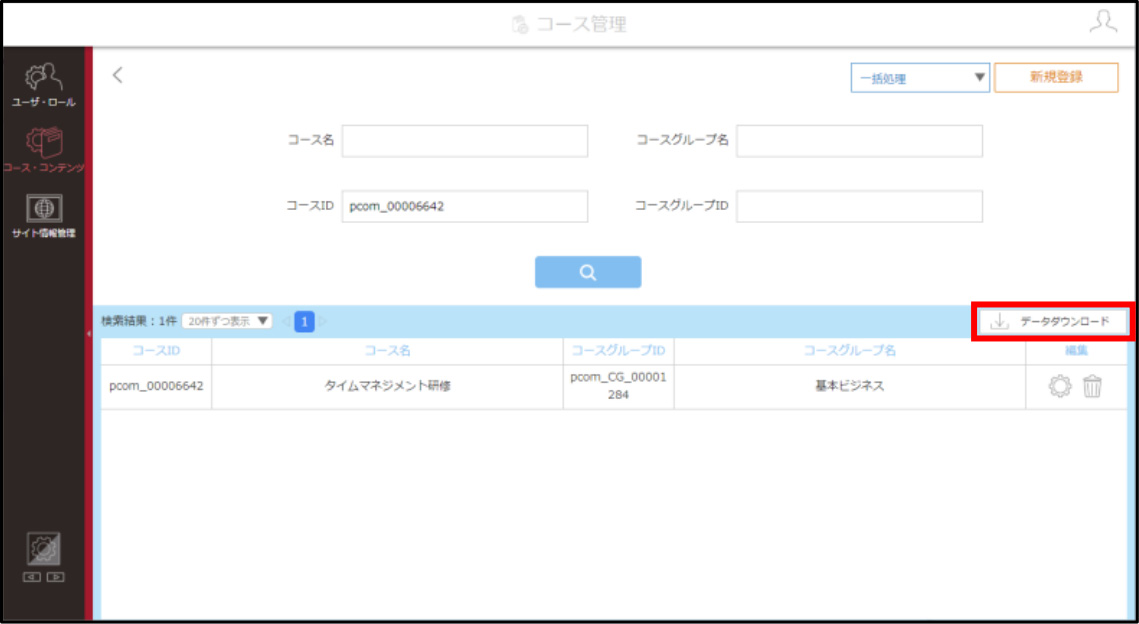
Task: Click the settings gear icon at sidebar bottom
Action: point(44,549)
